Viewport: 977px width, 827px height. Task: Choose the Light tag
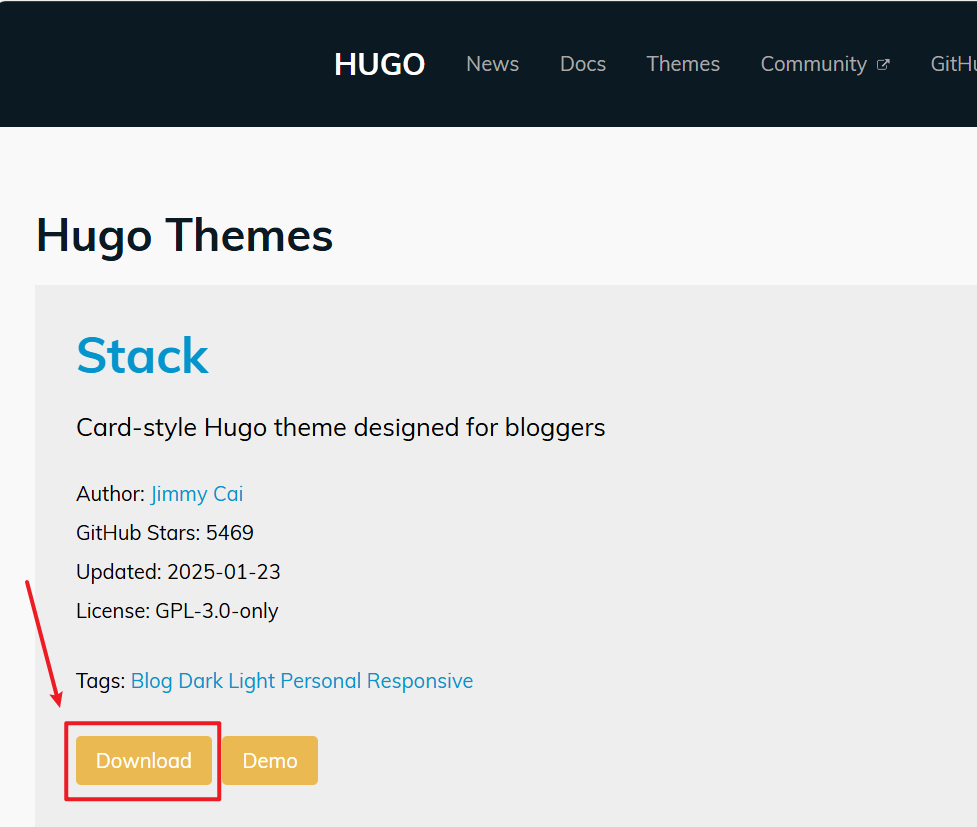click(x=252, y=681)
